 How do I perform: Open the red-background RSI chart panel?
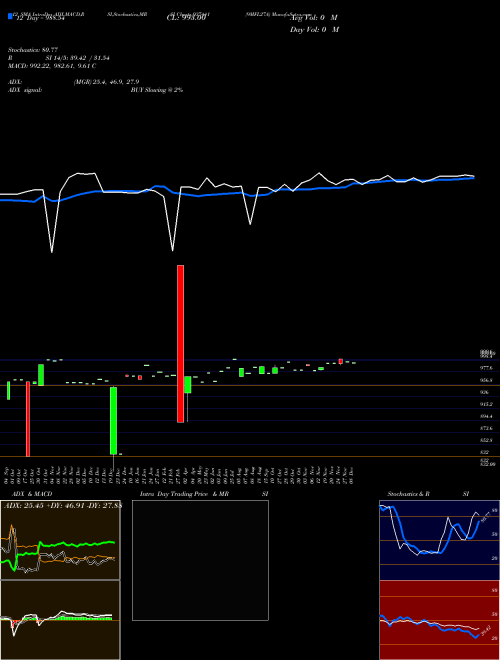point(439,620)
